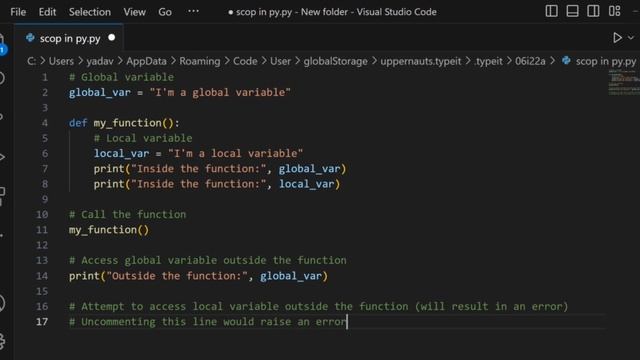The height and width of the screenshot is (360, 640).
Task: Toggle the secondary side bar layout icon
Action: (x=593, y=11)
